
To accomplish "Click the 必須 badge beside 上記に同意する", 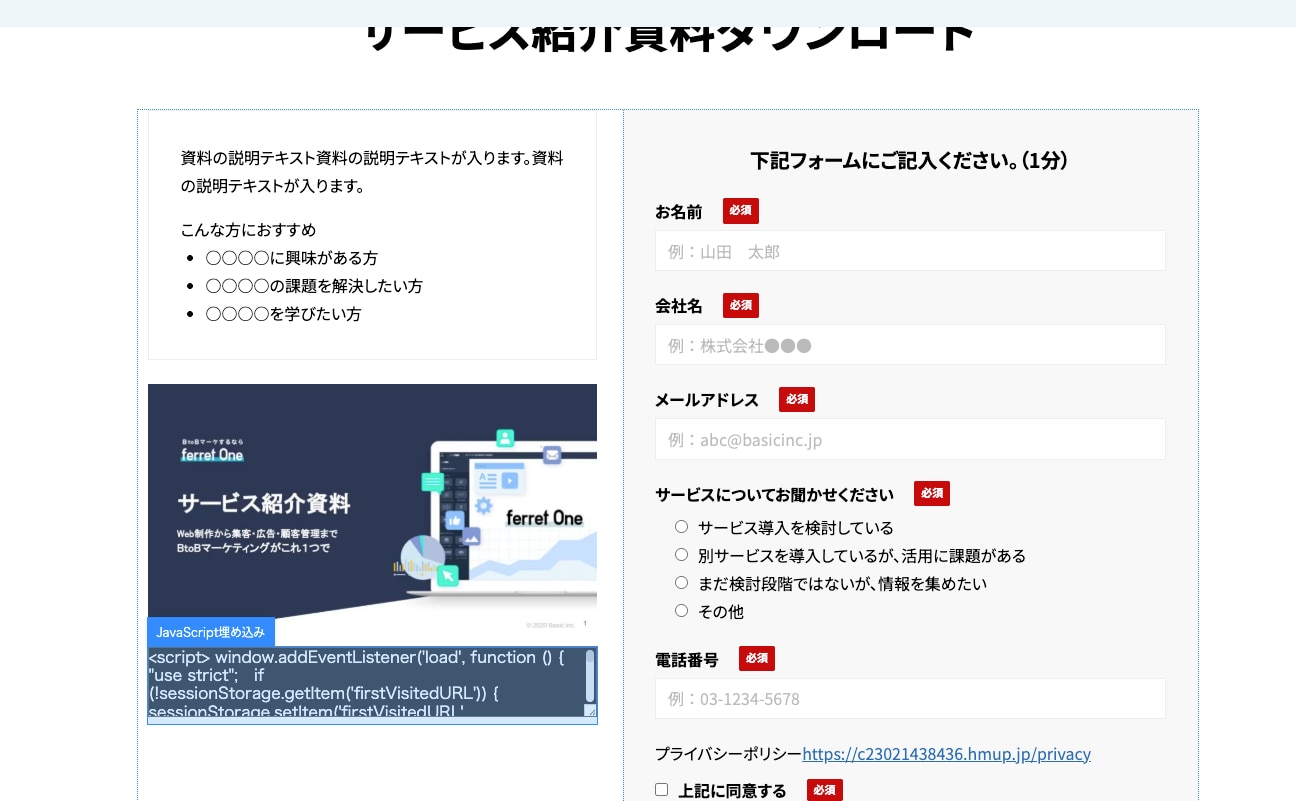I will (825, 790).
